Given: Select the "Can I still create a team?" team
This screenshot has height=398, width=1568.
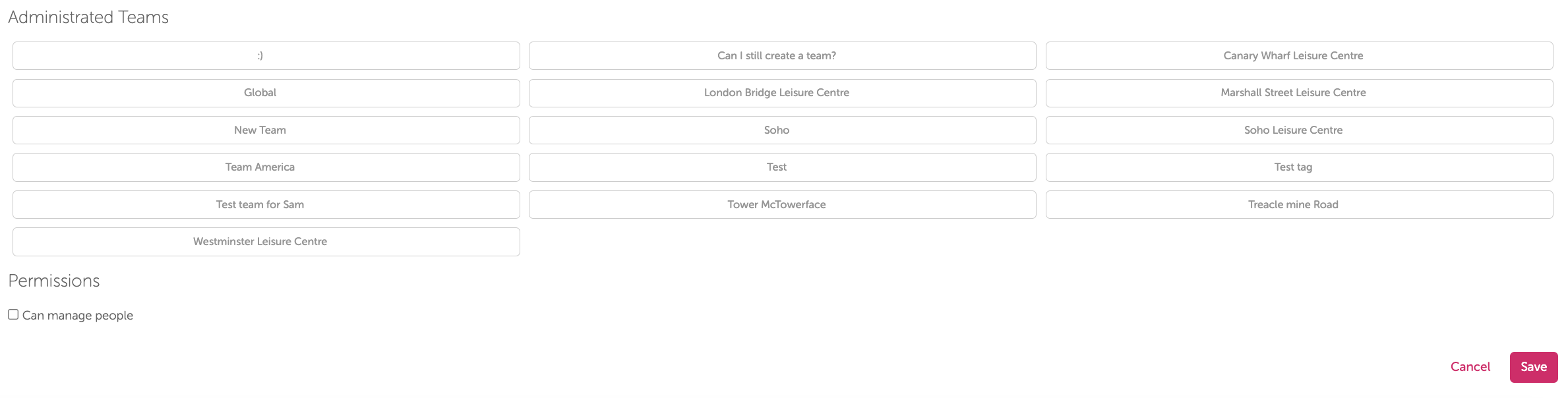Looking at the screenshot, I should pos(782,56).
